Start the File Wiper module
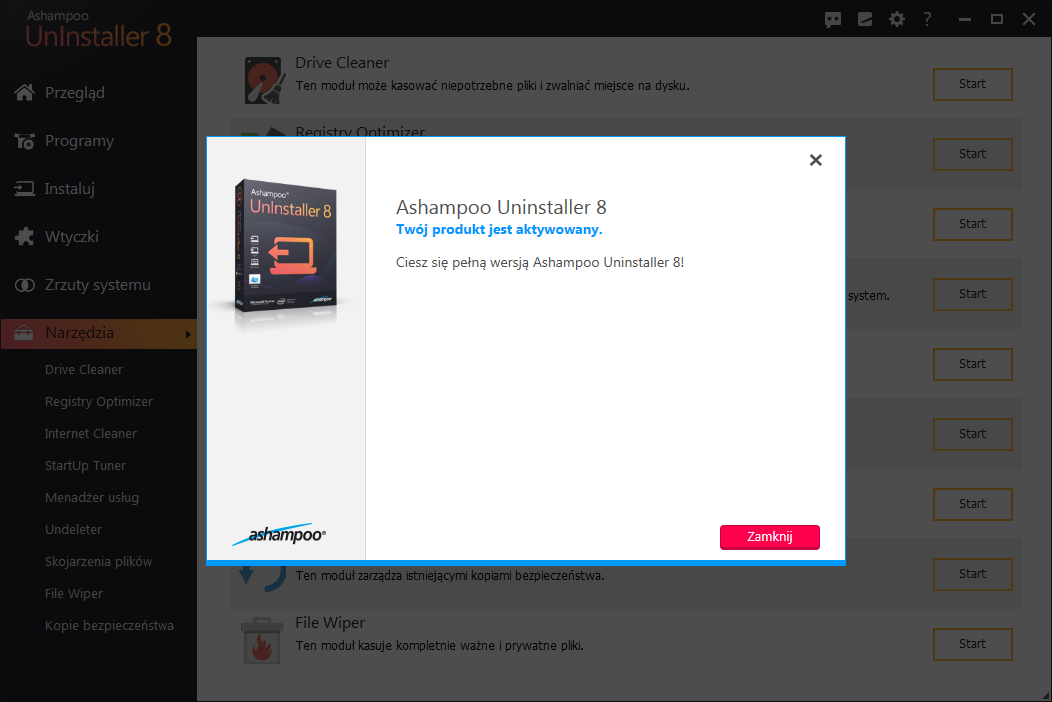The width and height of the screenshot is (1052, 702). 972,644
